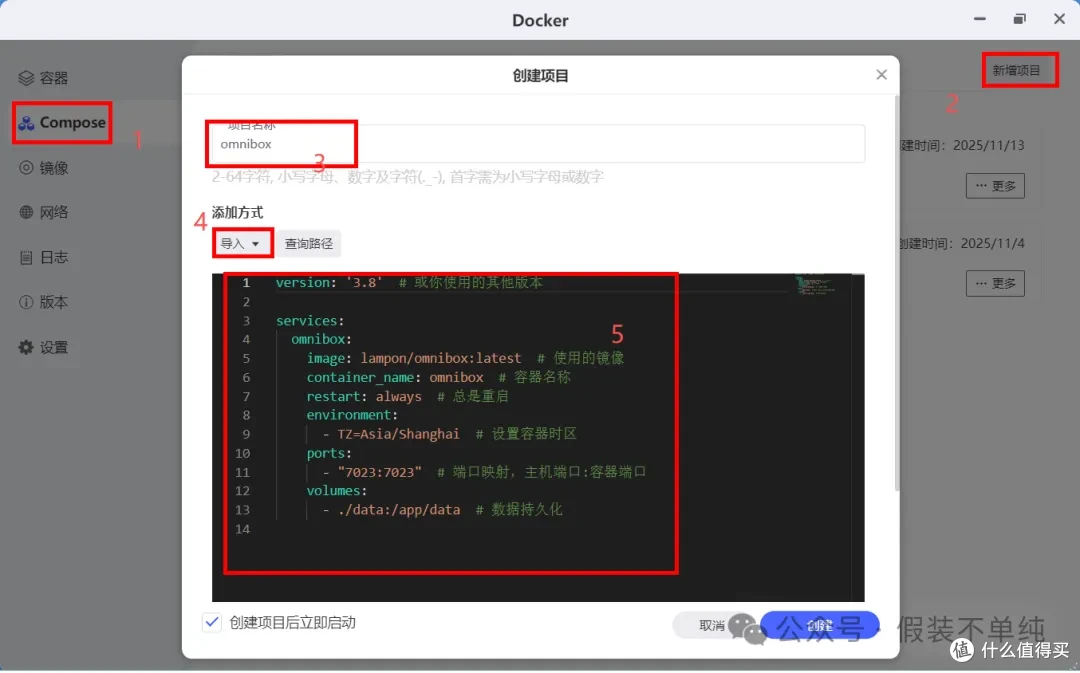Open the 导入 dropdown
This screenshot has width=1080, height=673.
coord(240,244)
